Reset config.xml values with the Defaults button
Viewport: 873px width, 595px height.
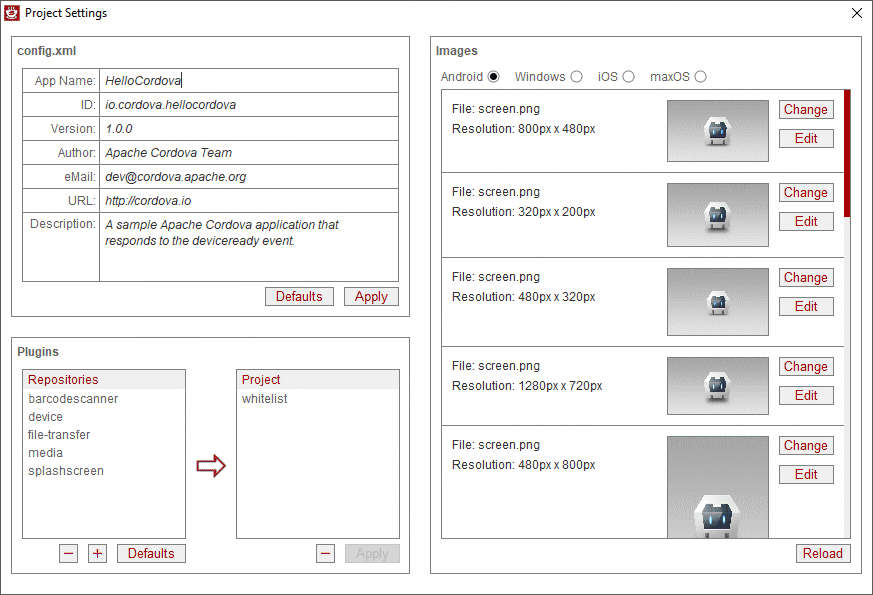tap(299, 297)
